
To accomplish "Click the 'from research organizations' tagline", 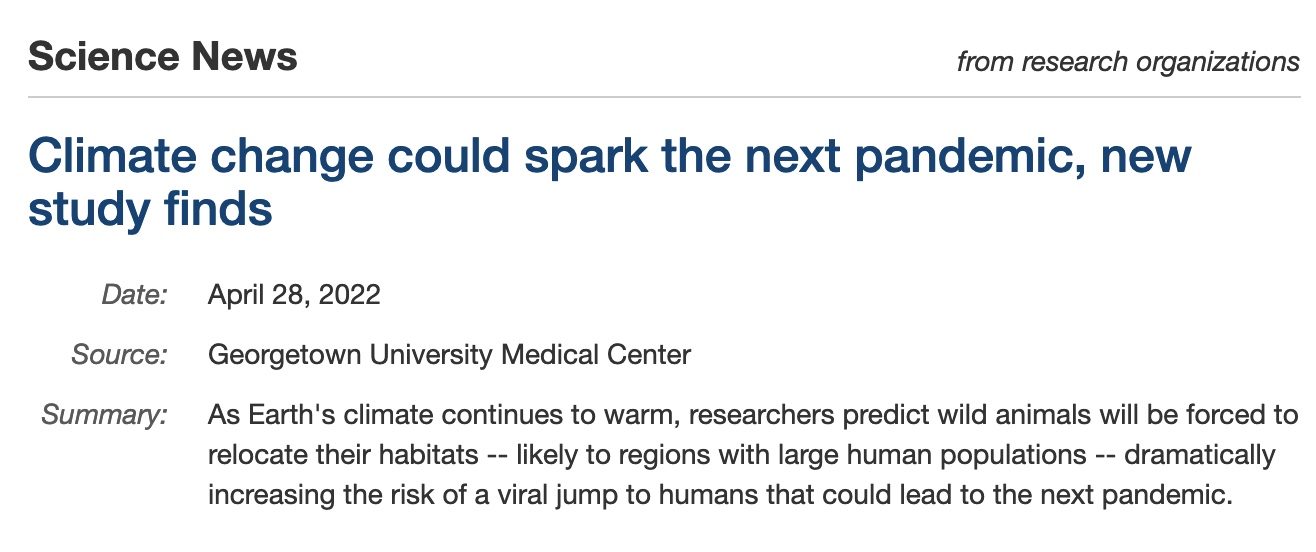I will 1127,62.
